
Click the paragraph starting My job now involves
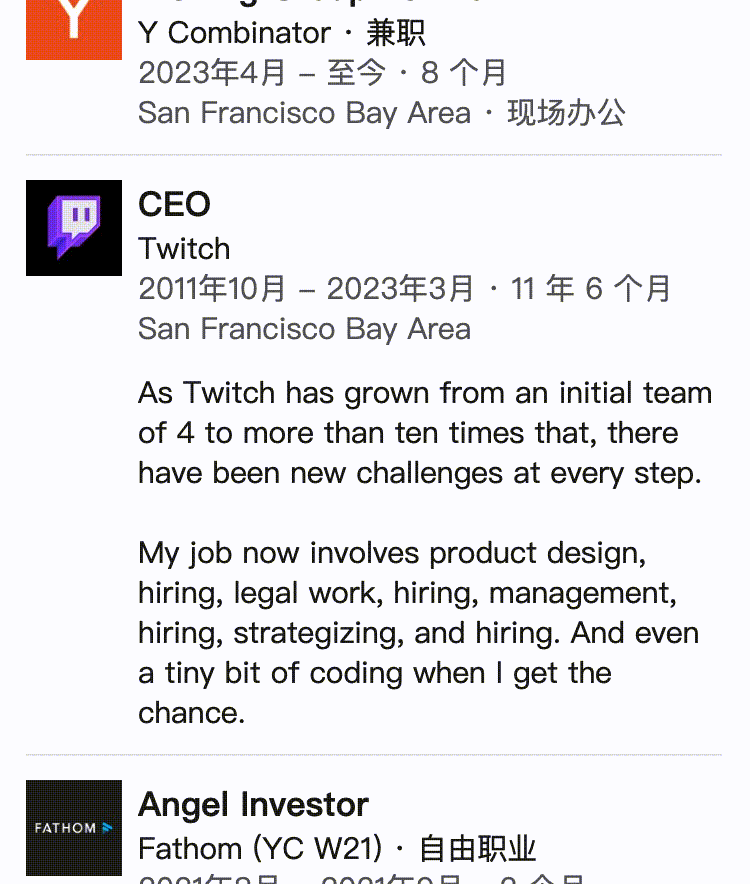point(419,633)
